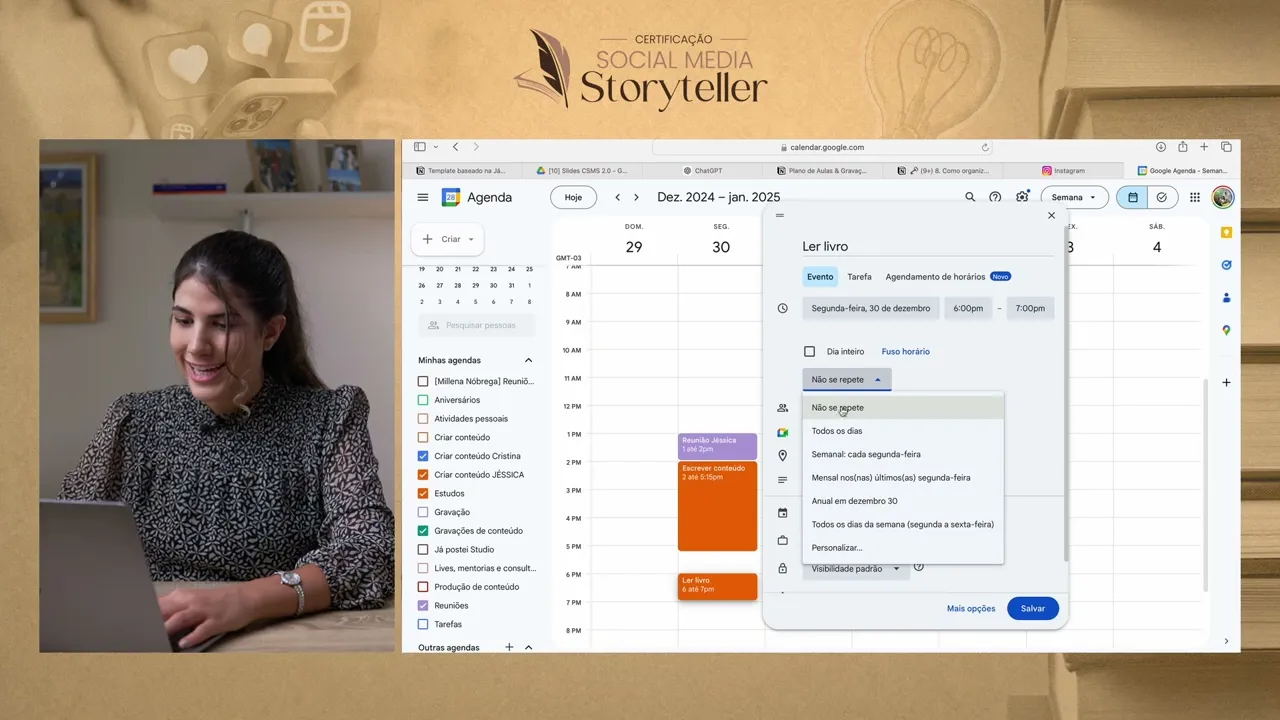
Task: Uncheck the Estudos calendar checkbox
Action: coord(423,493)
